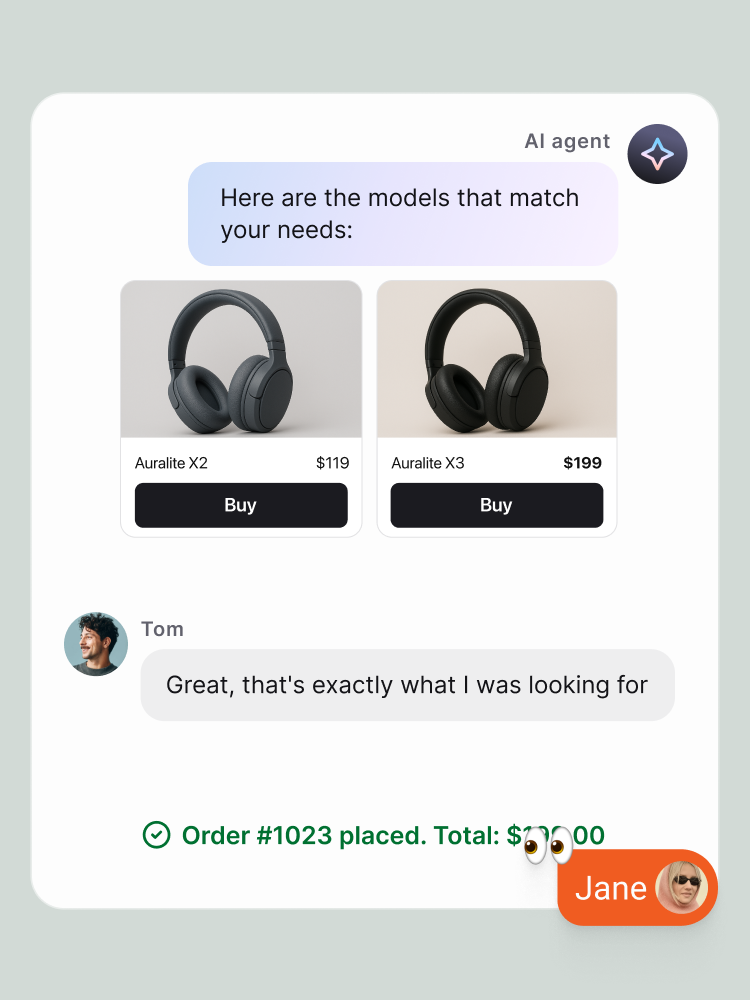The image size is (750, 1000).
Task: Click the AI agent label text
Action: tap(567, 141)
